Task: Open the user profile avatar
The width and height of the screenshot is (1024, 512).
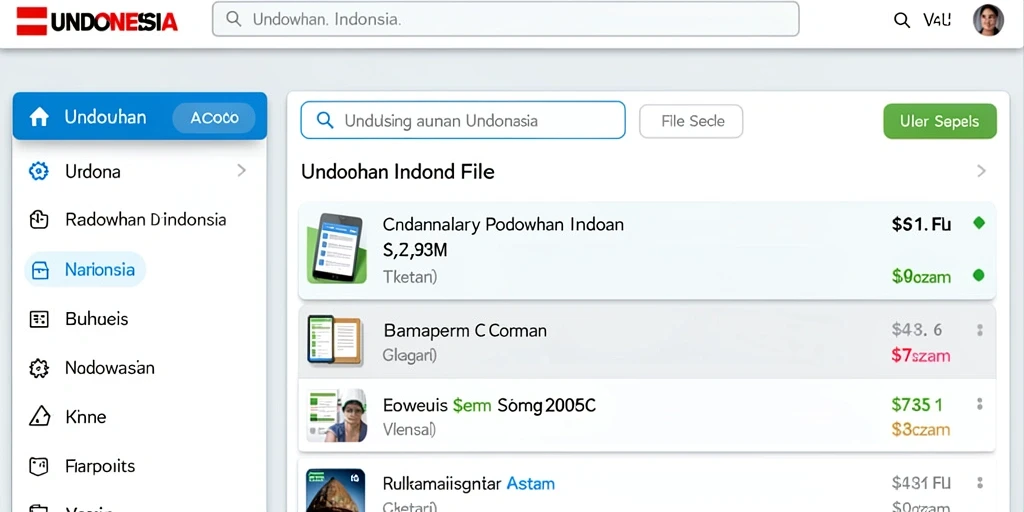Action: [988, 20]
